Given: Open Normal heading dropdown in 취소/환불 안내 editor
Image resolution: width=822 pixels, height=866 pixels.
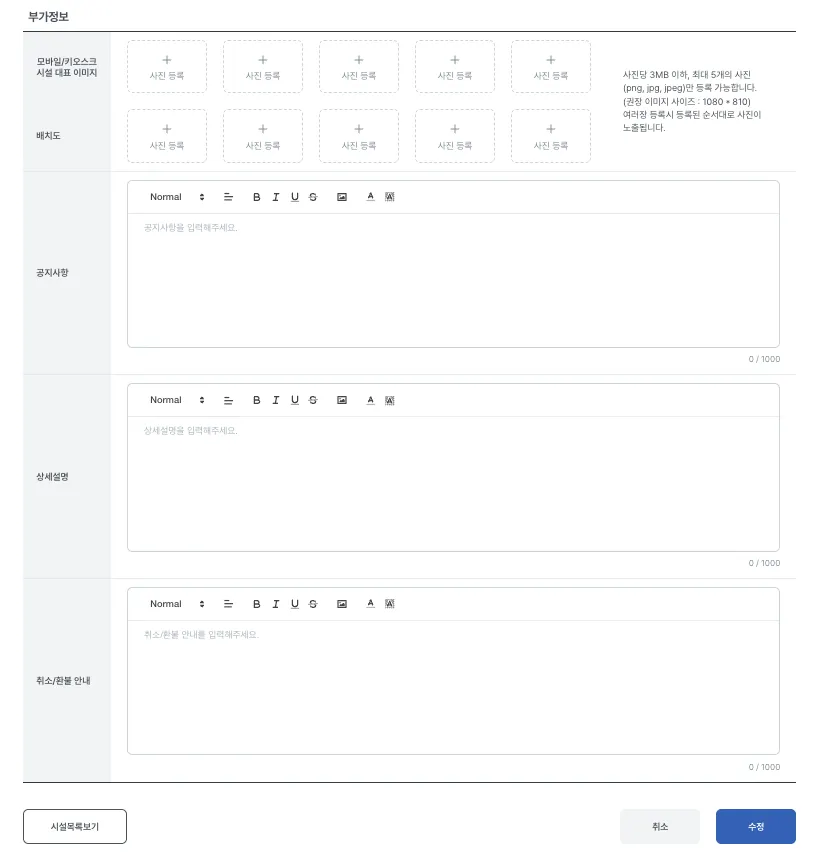Looking at the screenshot, I should [177, 604].
